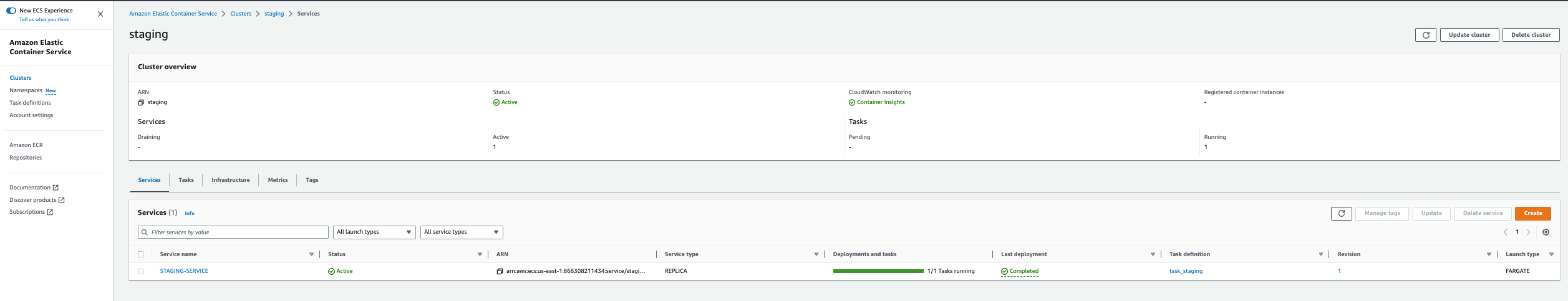This screenshot has width=1568, height=301.
Task: Open the Documentation external link
Action: pos(34,188)
